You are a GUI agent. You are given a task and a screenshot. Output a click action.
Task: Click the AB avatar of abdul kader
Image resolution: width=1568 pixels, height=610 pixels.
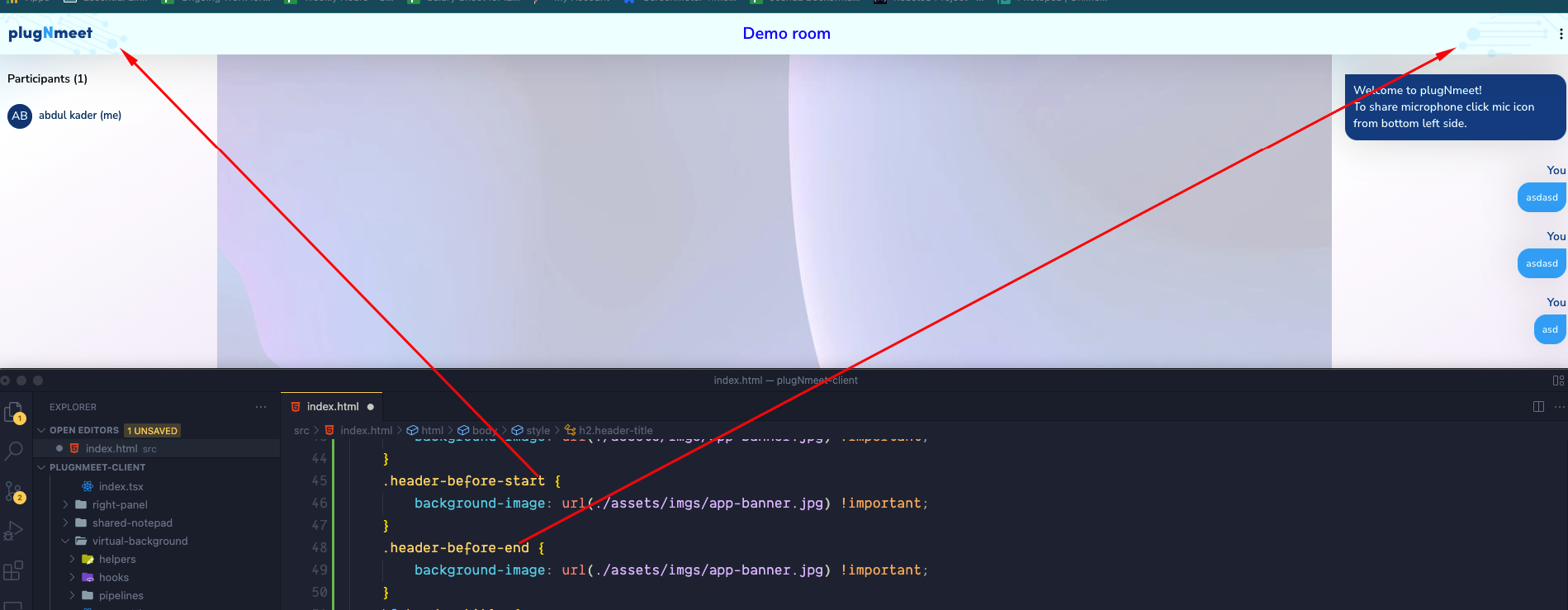[20, 116]
